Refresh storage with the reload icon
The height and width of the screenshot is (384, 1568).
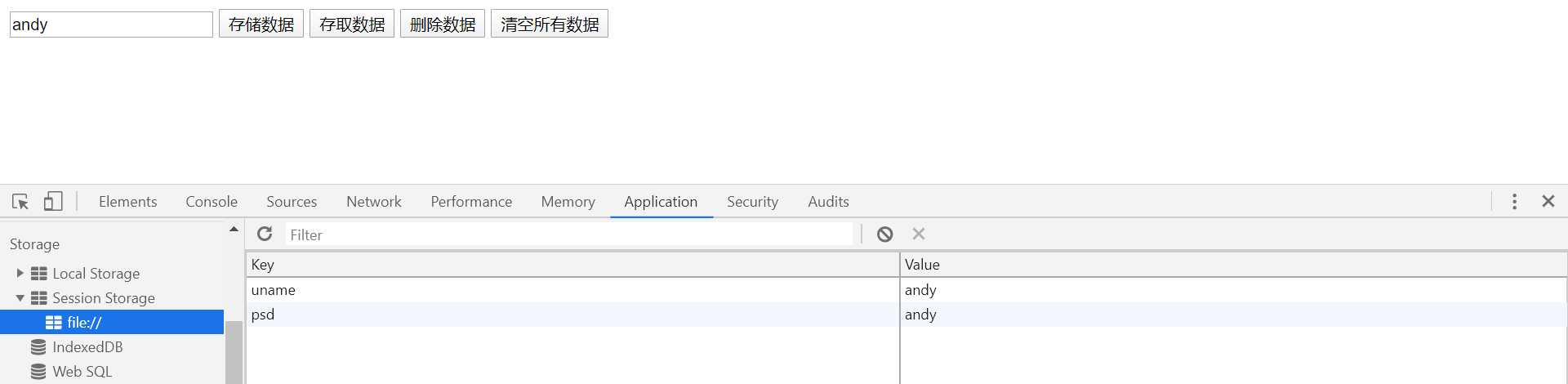(265, 234)
